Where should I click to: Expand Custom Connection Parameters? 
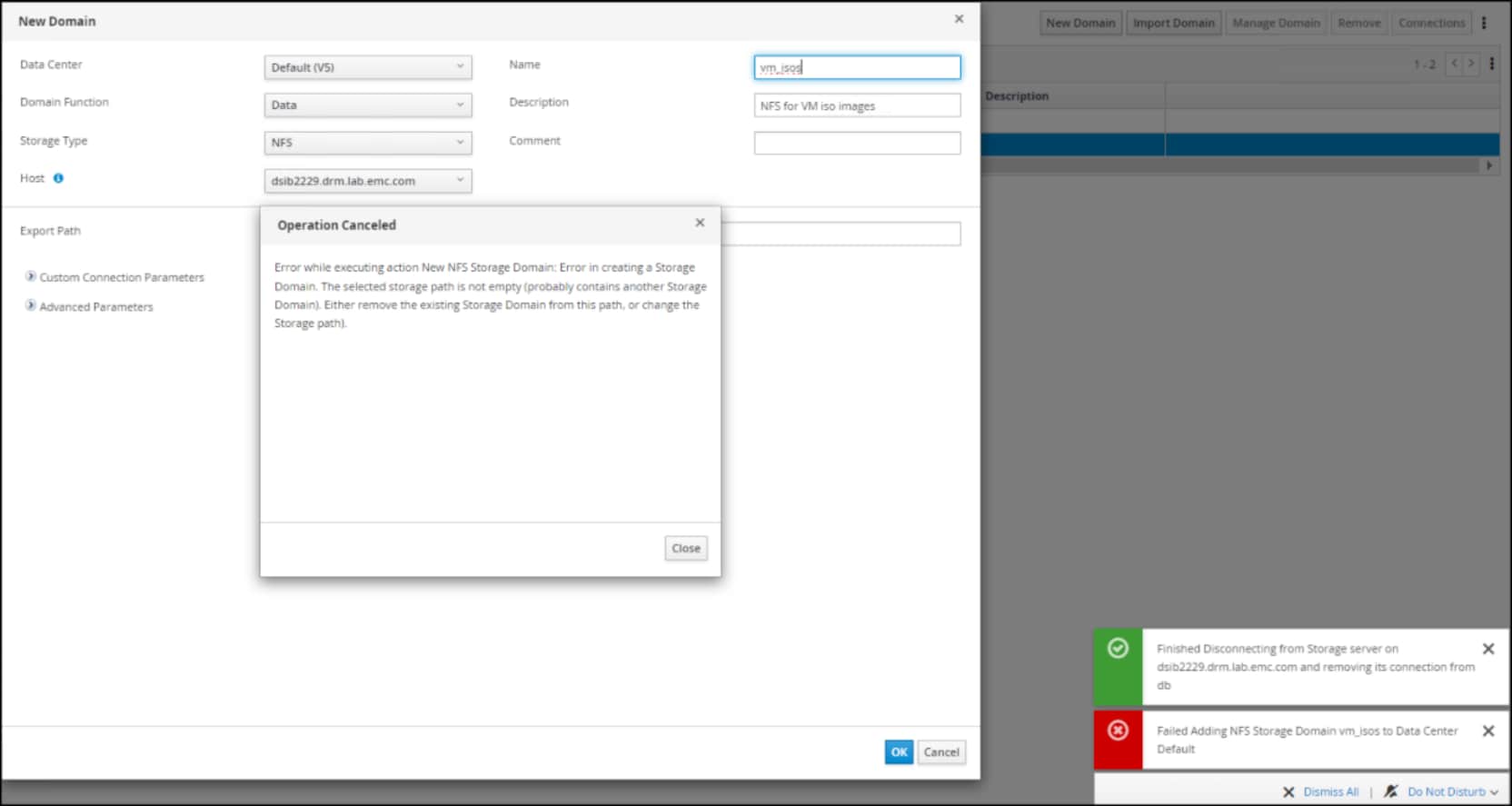(114, 277)
